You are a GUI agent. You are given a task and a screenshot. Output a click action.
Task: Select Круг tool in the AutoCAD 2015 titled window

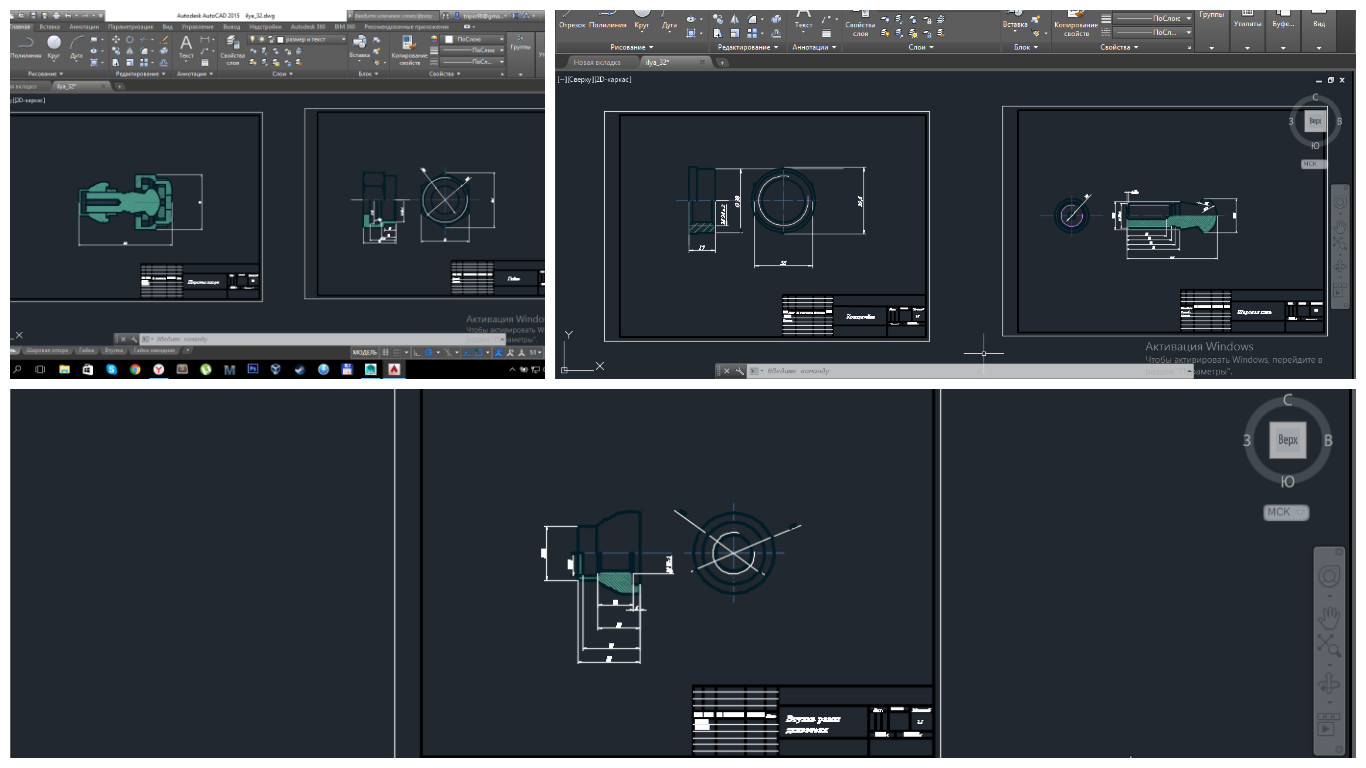click(x=54, y=47)
